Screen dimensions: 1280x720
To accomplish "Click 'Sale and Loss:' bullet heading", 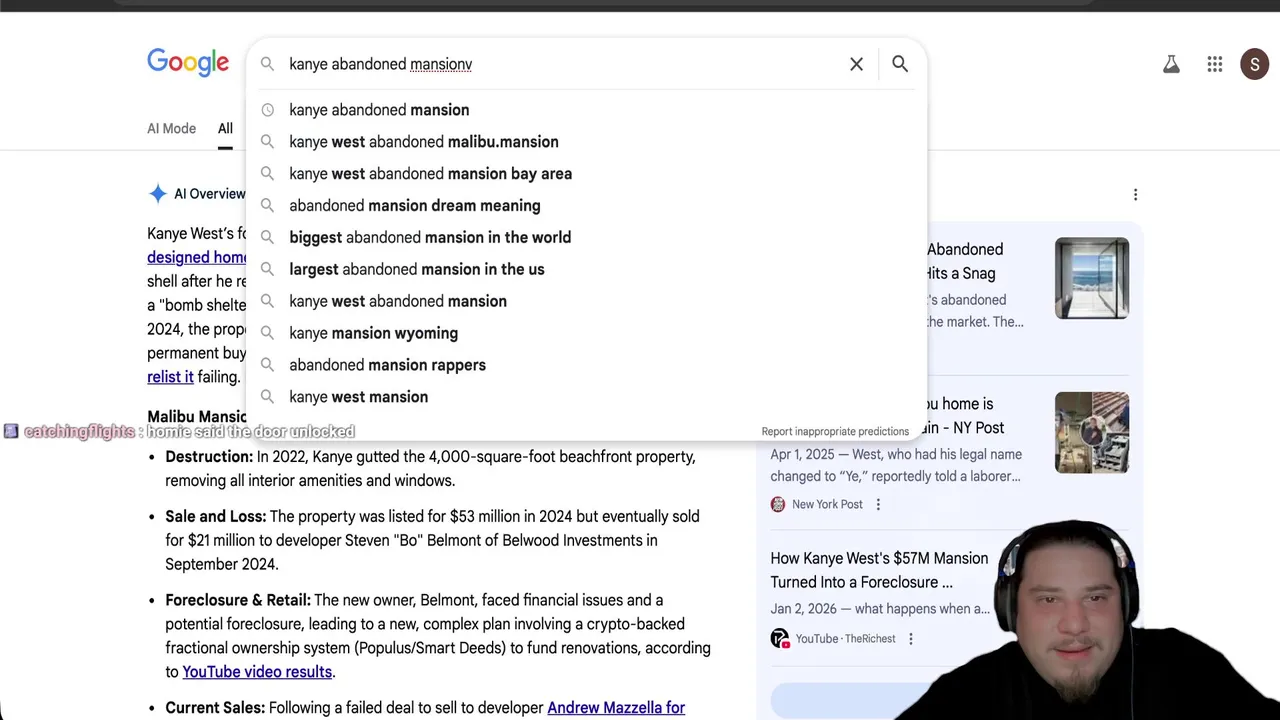I will (216, 516).
